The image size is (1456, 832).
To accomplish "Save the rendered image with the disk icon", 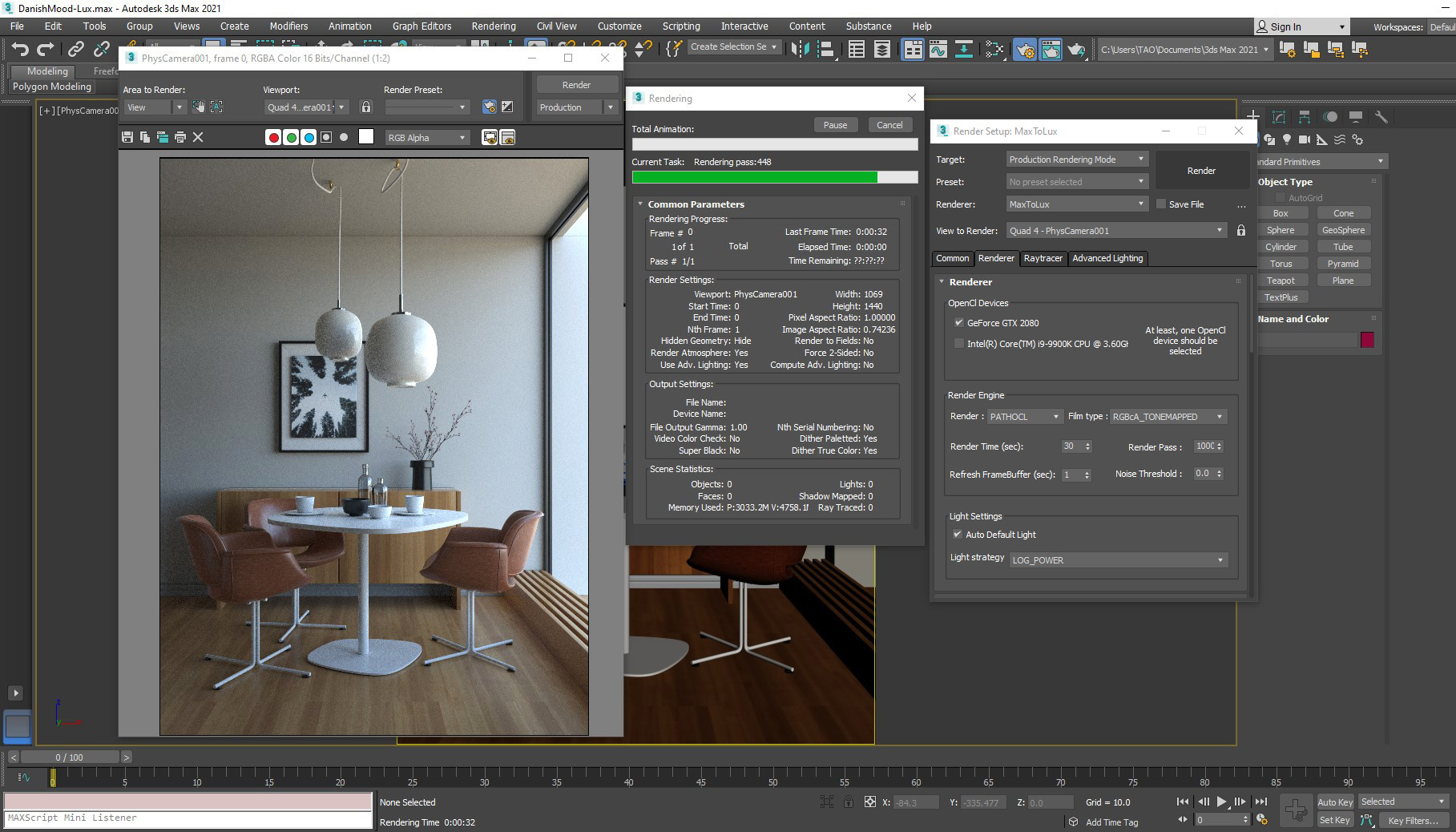I will tap(127, 138).
